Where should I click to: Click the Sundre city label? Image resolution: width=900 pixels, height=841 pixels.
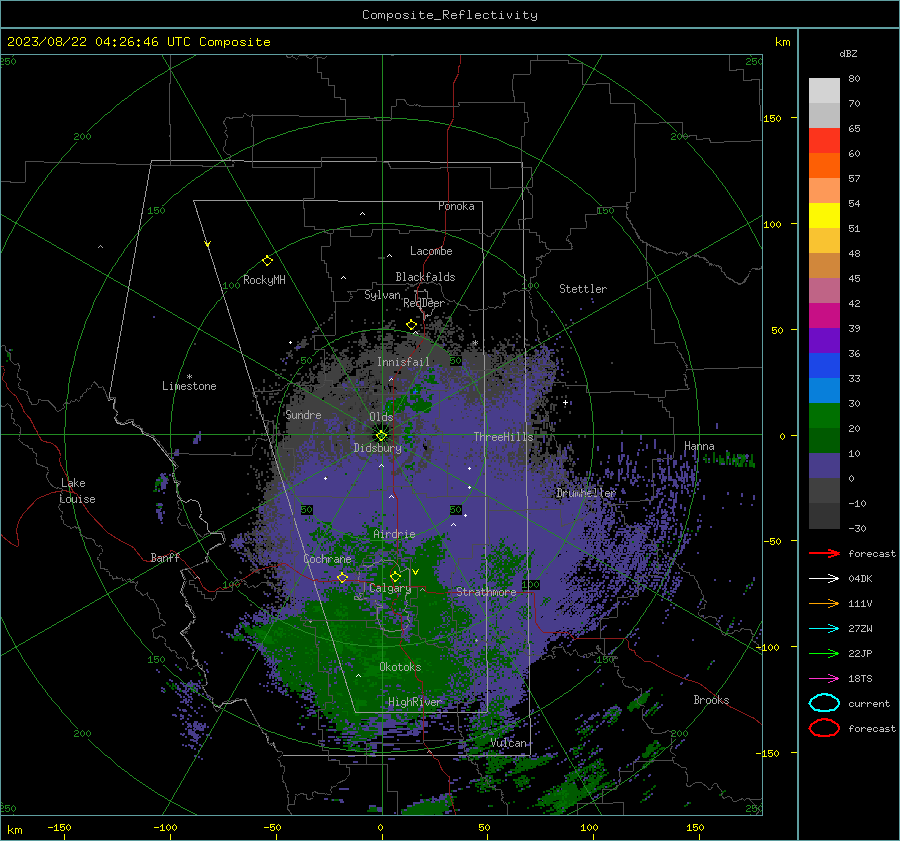click(303, 415)
